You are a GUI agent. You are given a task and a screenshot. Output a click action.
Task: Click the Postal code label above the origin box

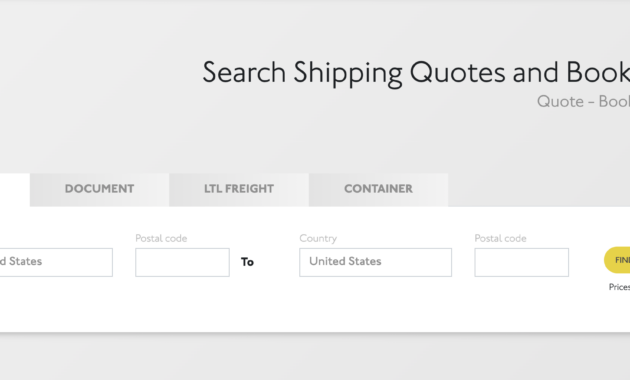[x=161, y=238]
